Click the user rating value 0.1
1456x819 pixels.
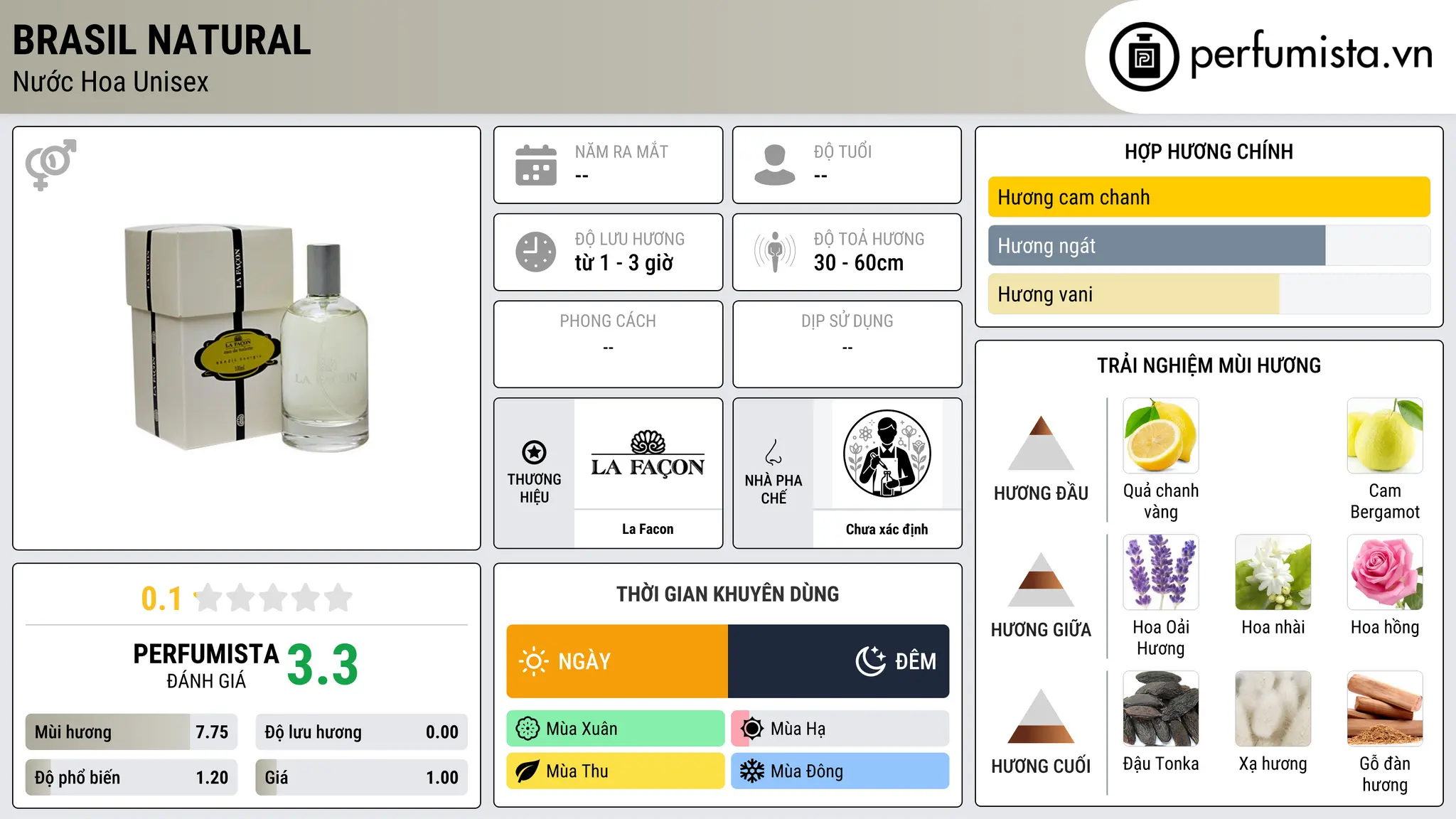pos(161,599)
